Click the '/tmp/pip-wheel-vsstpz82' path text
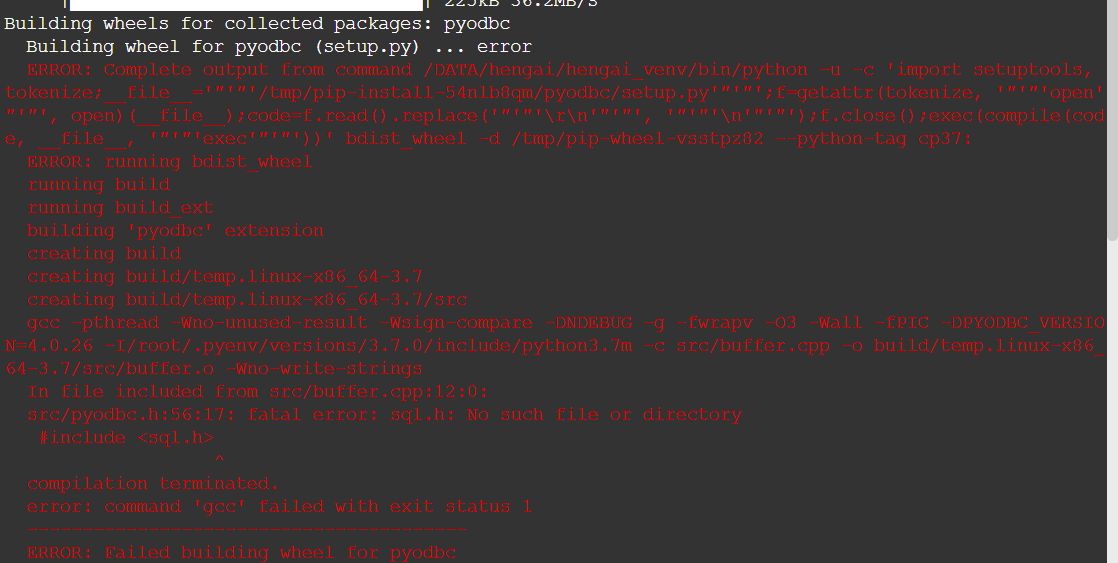The width and height of the screenshot is (1118, 563). tap(637, 138)
